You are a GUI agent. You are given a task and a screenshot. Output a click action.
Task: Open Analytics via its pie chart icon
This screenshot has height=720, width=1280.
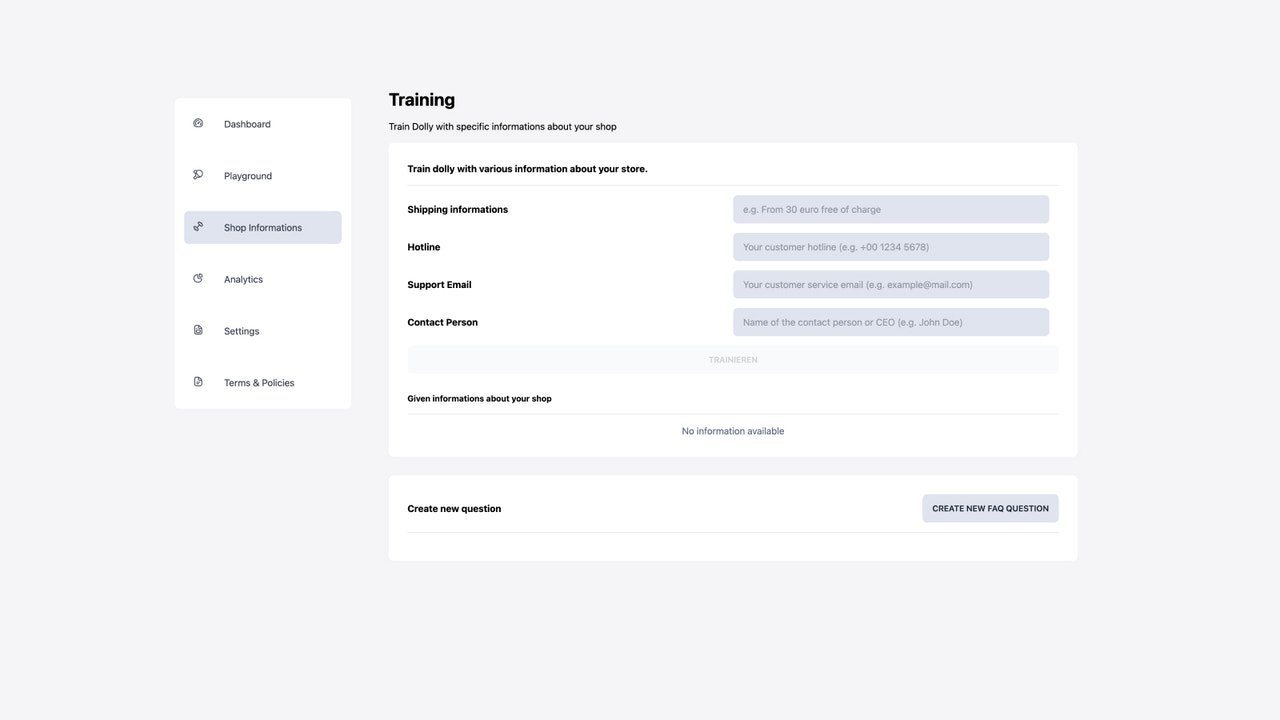pos(198,279)
